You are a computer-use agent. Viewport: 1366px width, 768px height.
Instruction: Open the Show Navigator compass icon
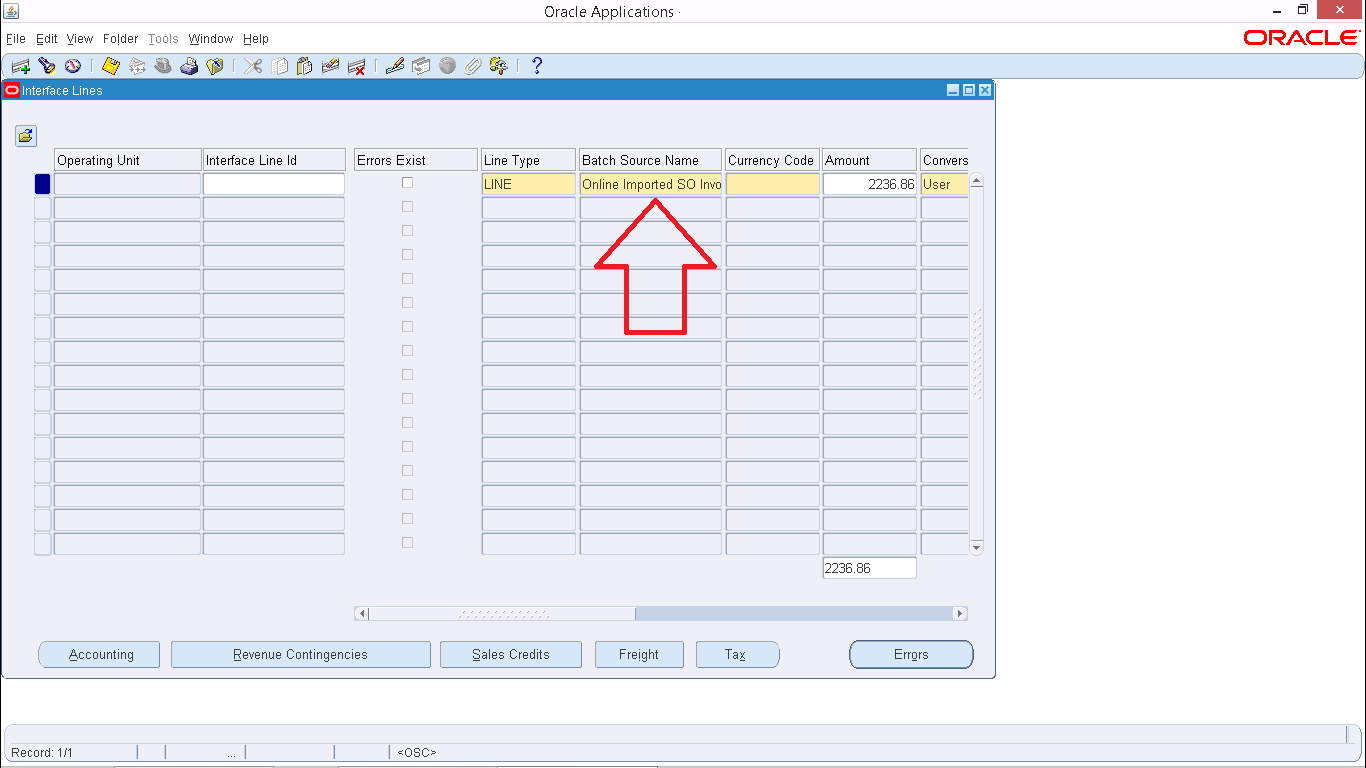pos(72,66)
